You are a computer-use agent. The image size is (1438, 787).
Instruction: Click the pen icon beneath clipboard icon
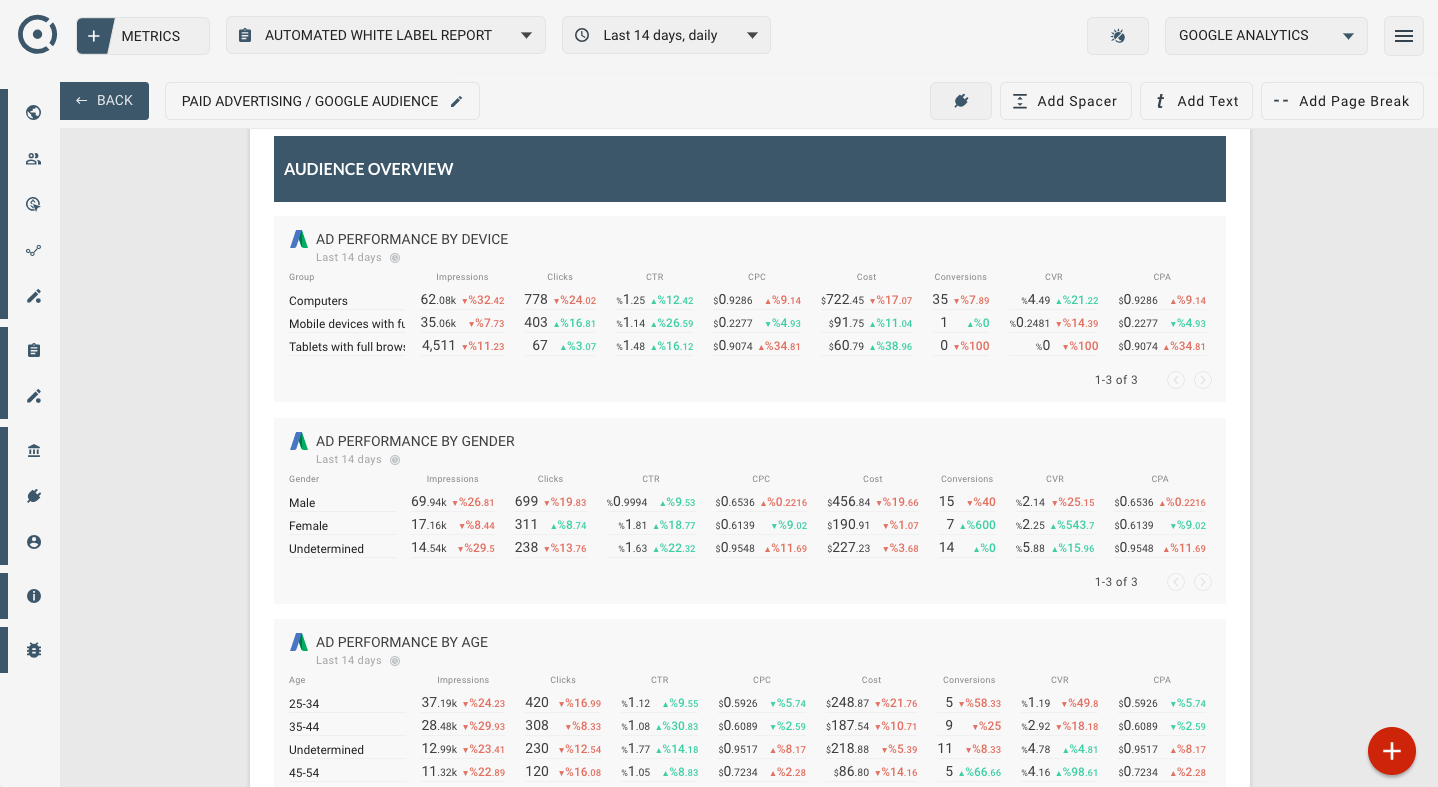(34, 396)
